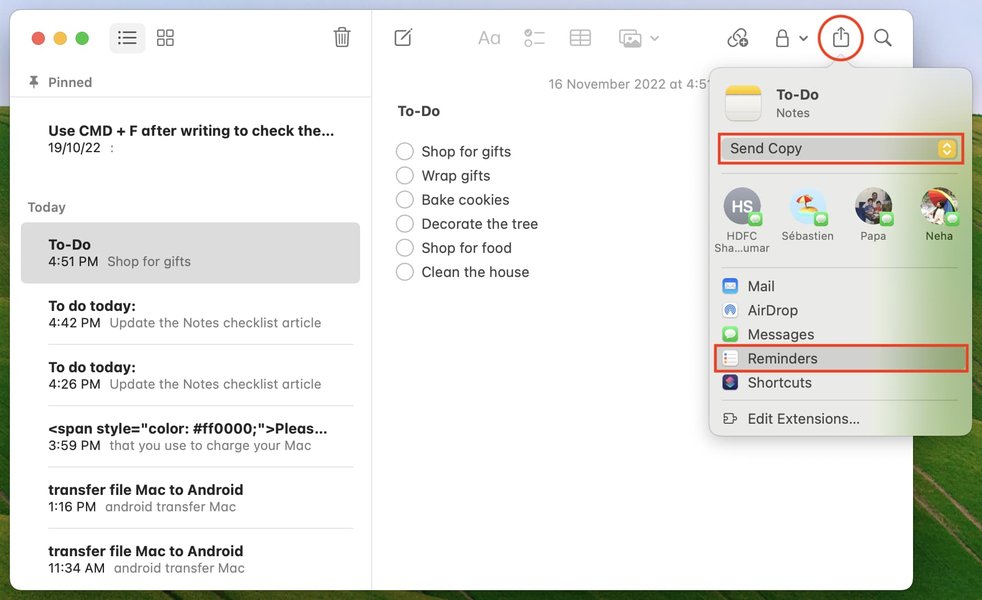
Task: Check off the Shop for gifts item
Action: [405, 151]
